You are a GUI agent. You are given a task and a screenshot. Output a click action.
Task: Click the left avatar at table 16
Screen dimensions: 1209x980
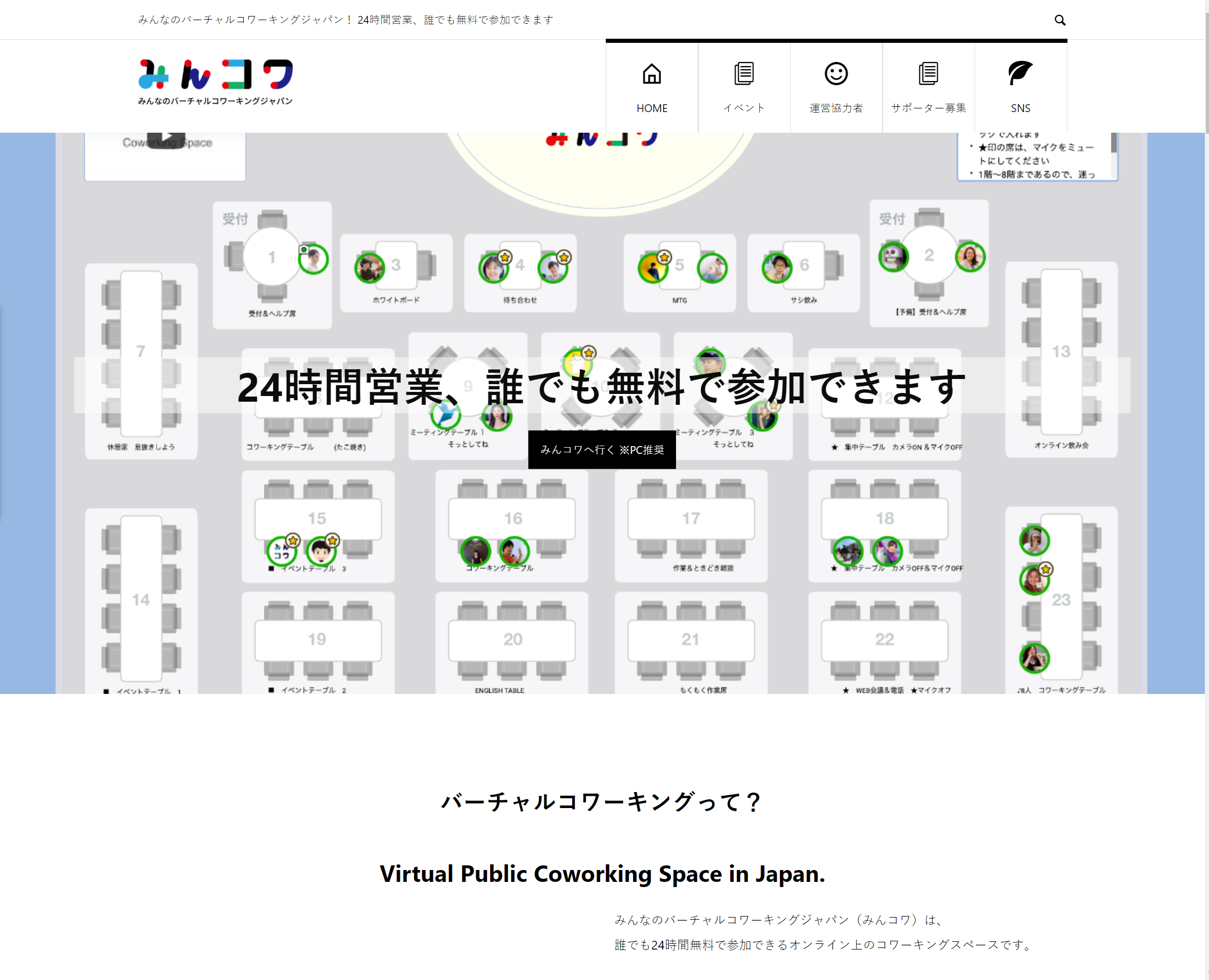[476, 551]
